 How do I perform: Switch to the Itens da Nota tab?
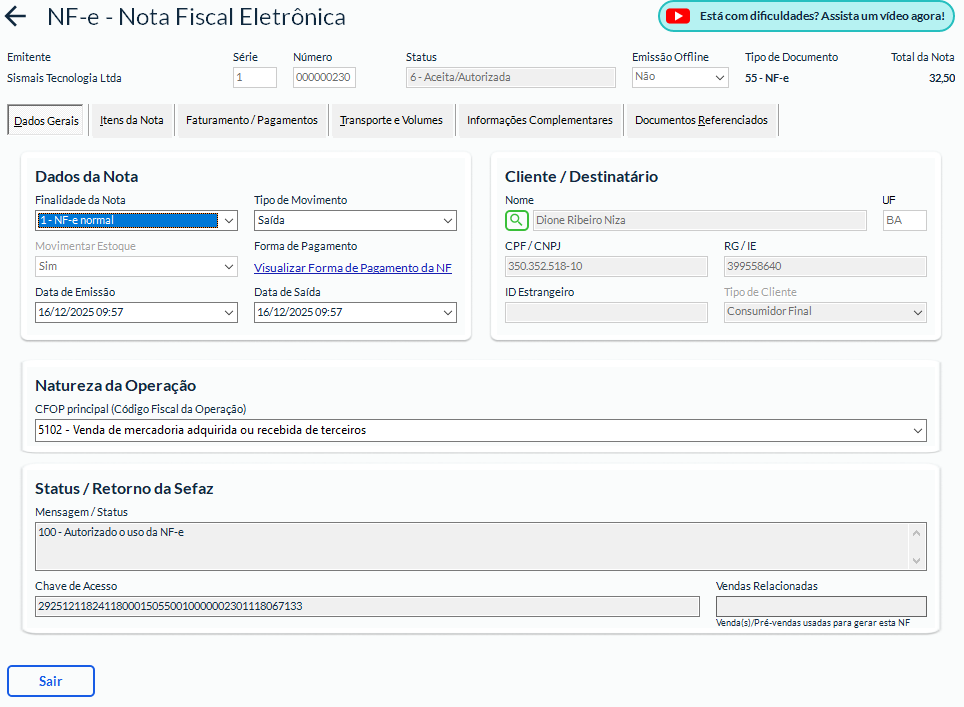coord(132,120)
